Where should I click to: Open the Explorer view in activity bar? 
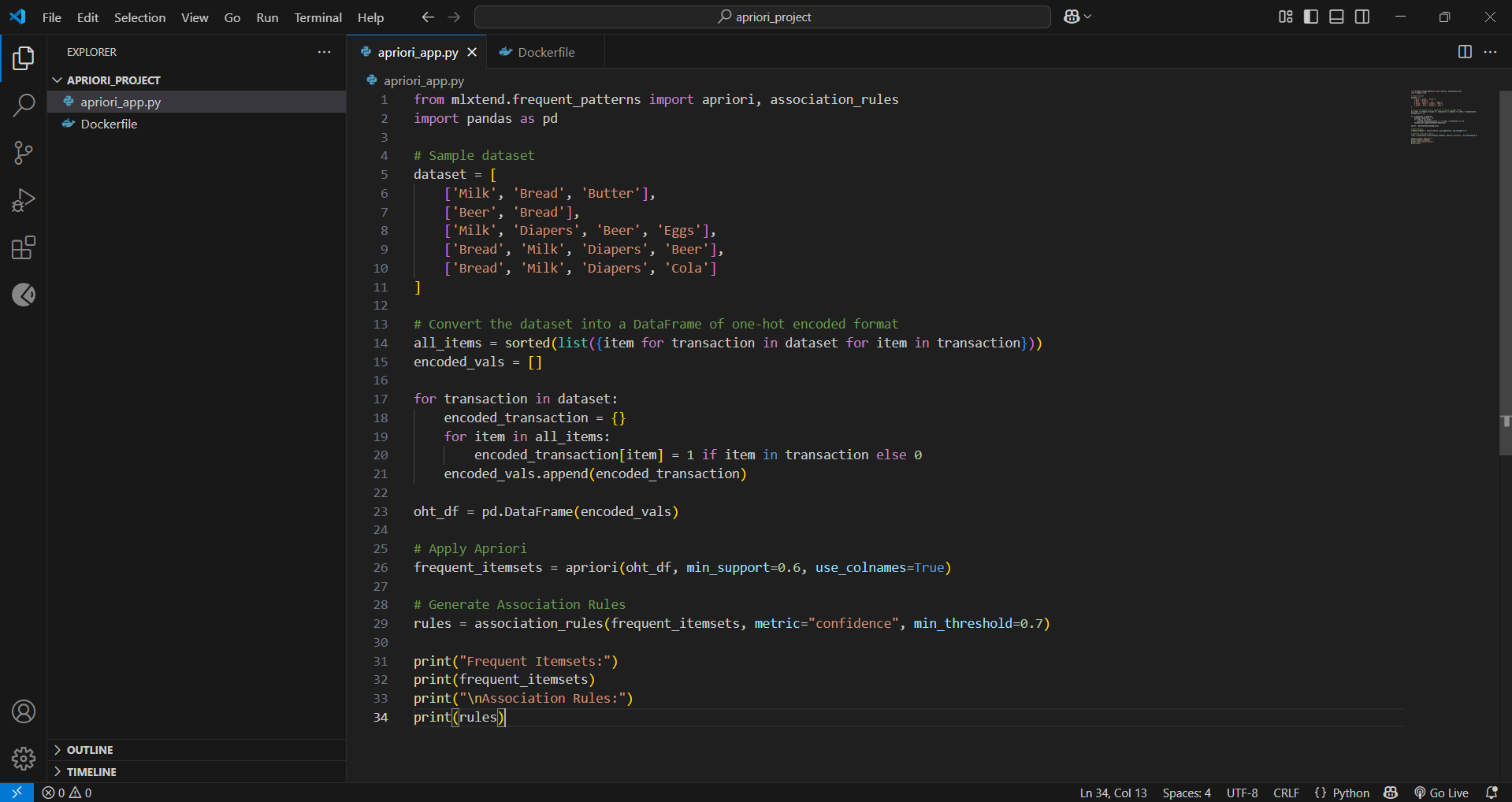click(24, 58)
